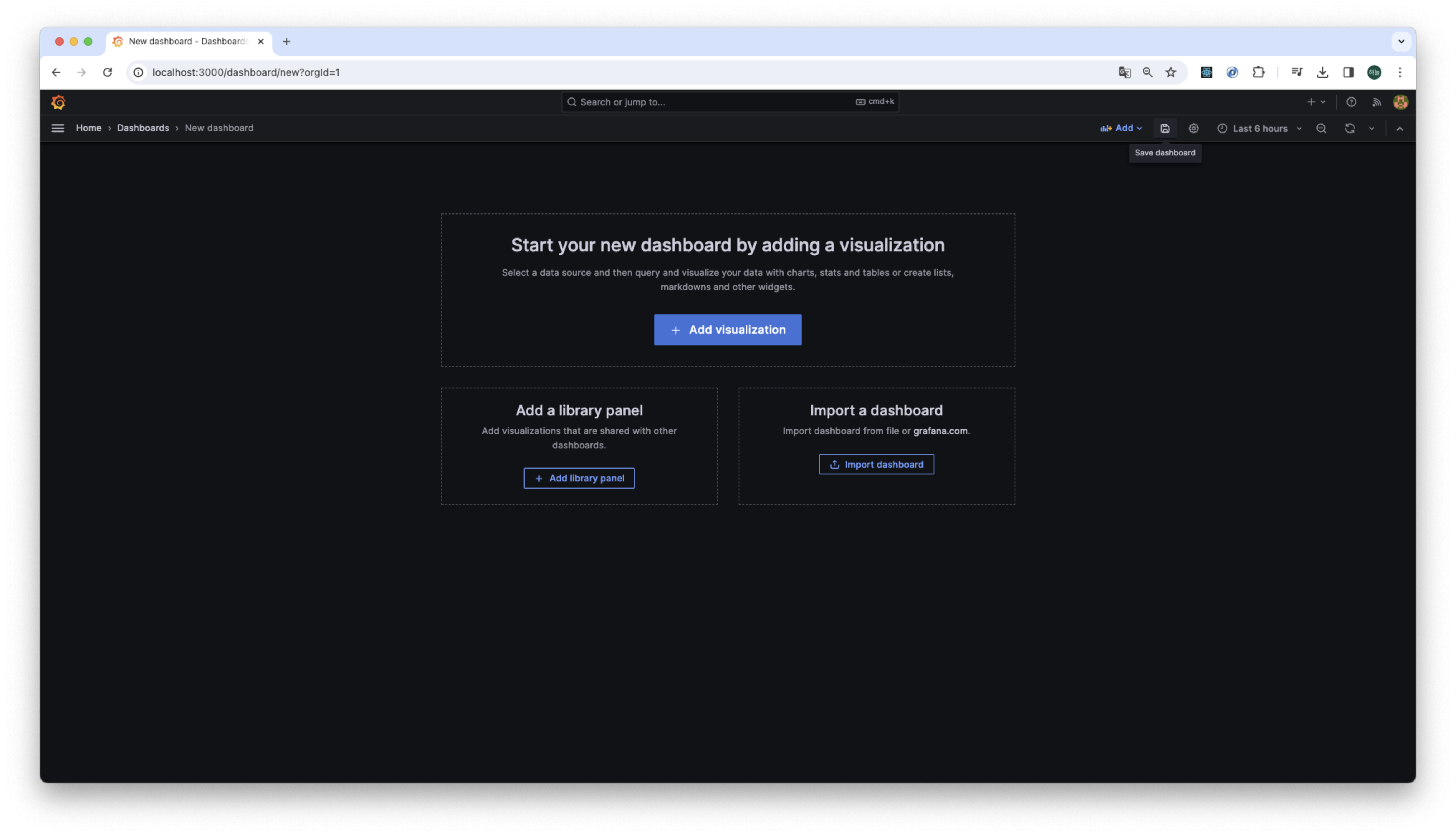The height and width of the screenshot is (836, 1456).
Task: Open dashboard settings gear icon
Action: [x=1193, y=129]
